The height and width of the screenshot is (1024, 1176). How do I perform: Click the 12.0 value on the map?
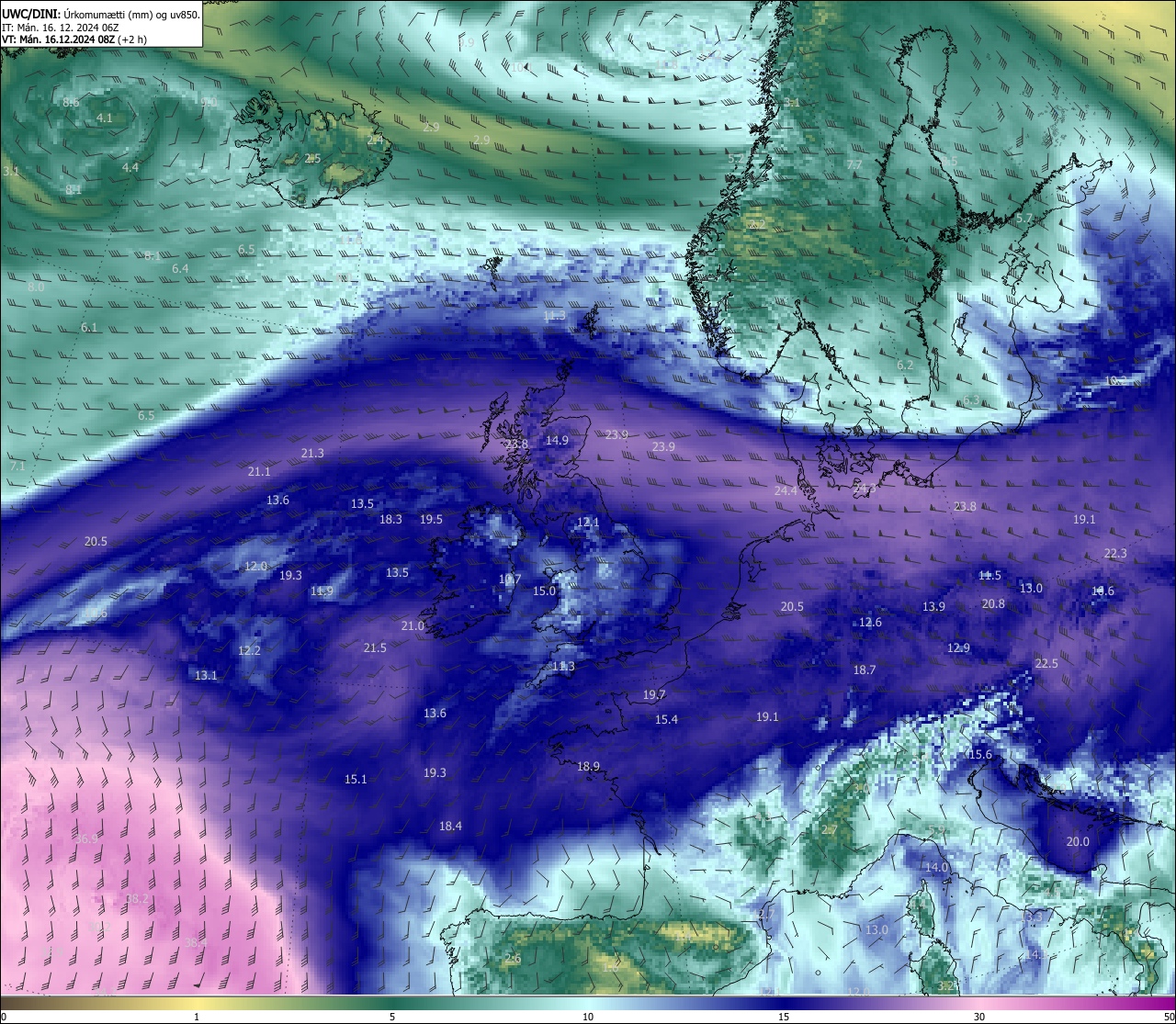(x=255, y=566)
